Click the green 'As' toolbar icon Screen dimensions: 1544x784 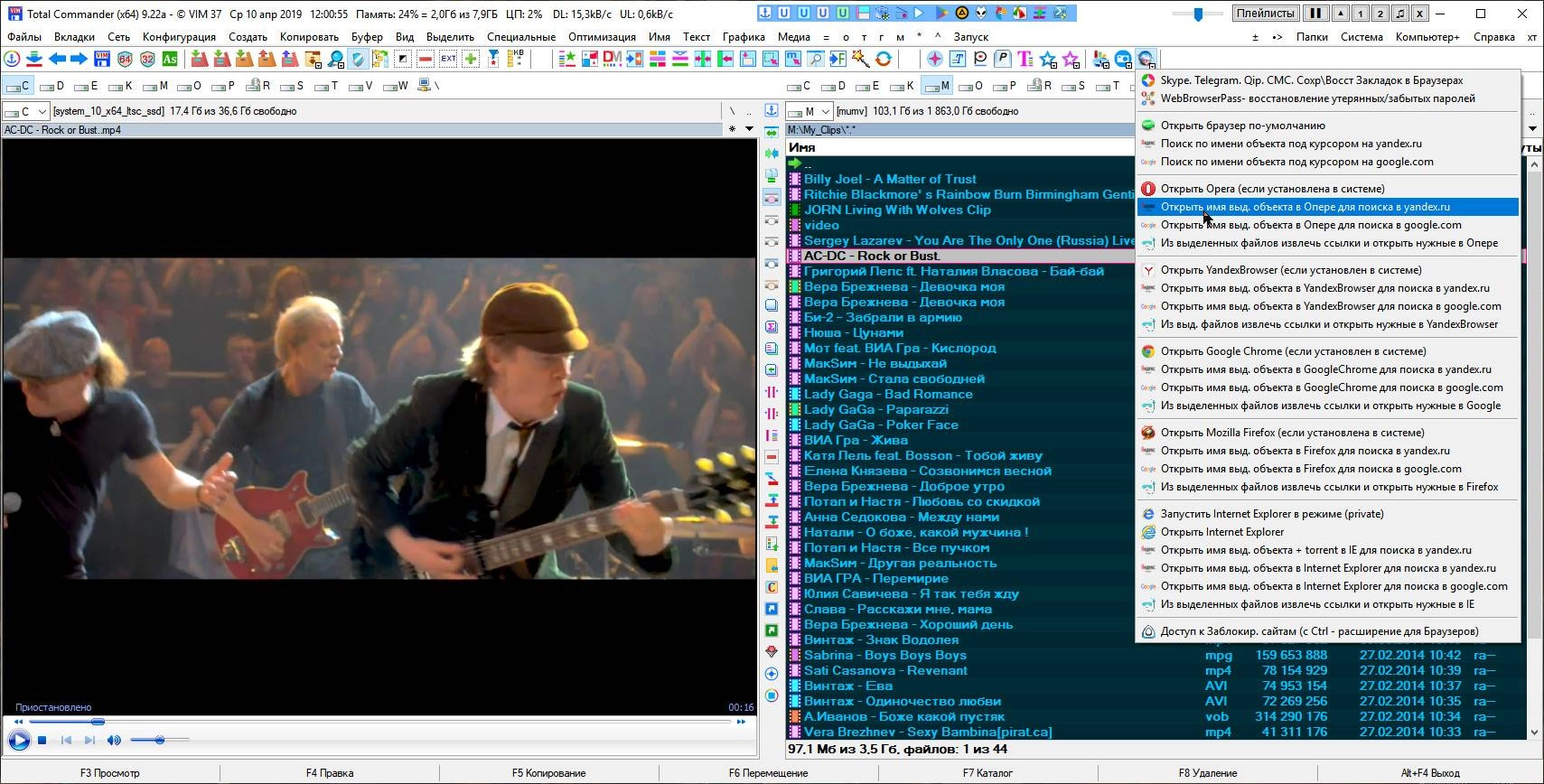pos(170,60)
